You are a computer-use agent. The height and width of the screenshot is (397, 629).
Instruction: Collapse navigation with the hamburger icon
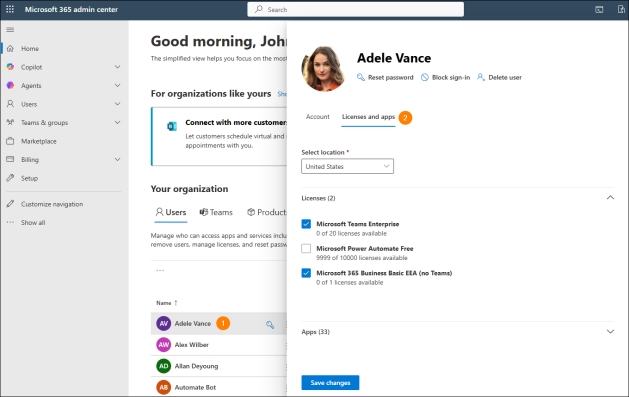(10, 30)
